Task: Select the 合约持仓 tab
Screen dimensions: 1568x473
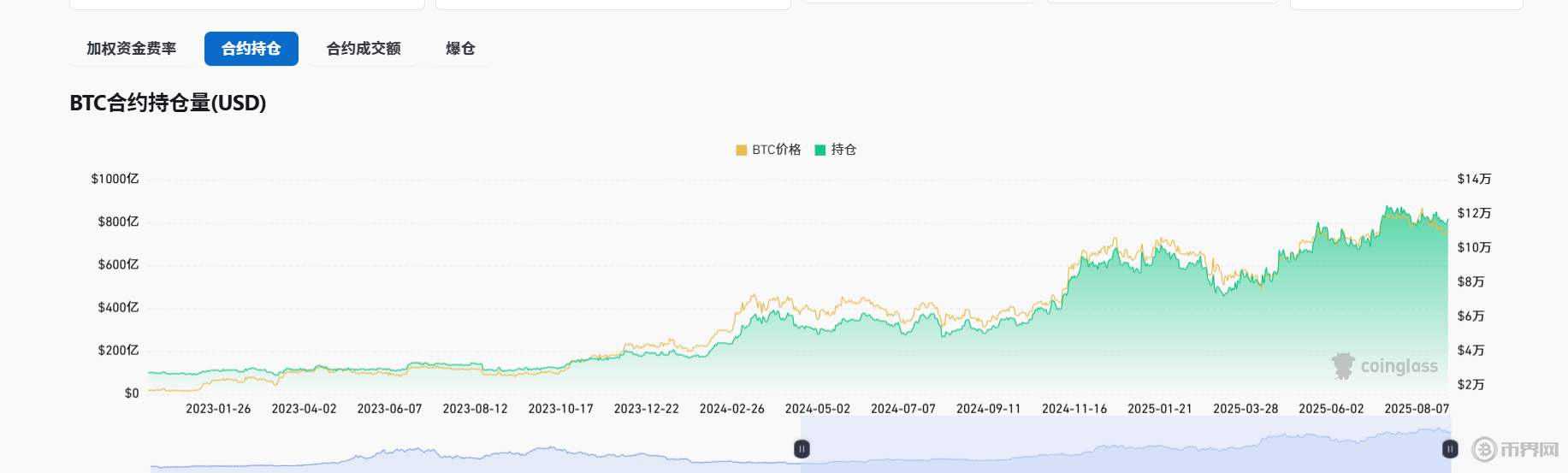Action: coord(251,49)
